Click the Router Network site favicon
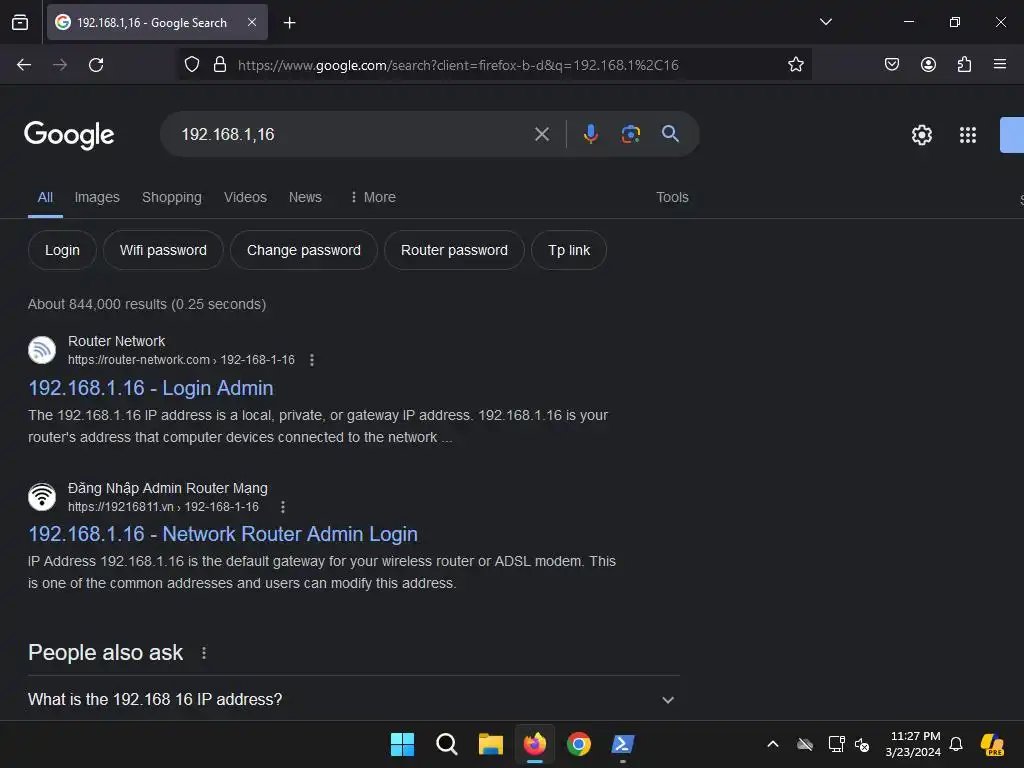 point(42,350)
